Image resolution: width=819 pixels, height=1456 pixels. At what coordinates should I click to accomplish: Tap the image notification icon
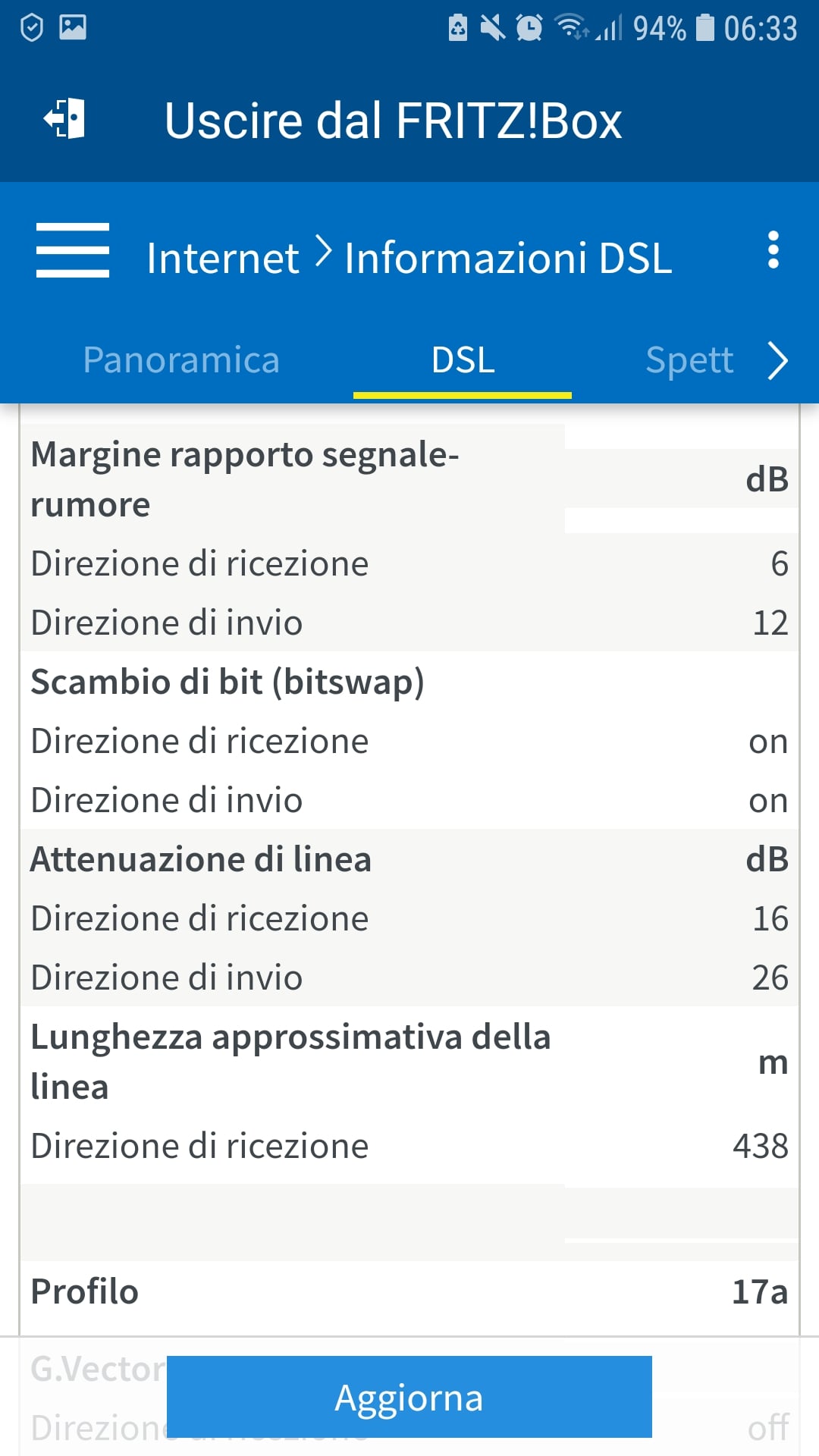pyautogui.click(x=73, y=27)
